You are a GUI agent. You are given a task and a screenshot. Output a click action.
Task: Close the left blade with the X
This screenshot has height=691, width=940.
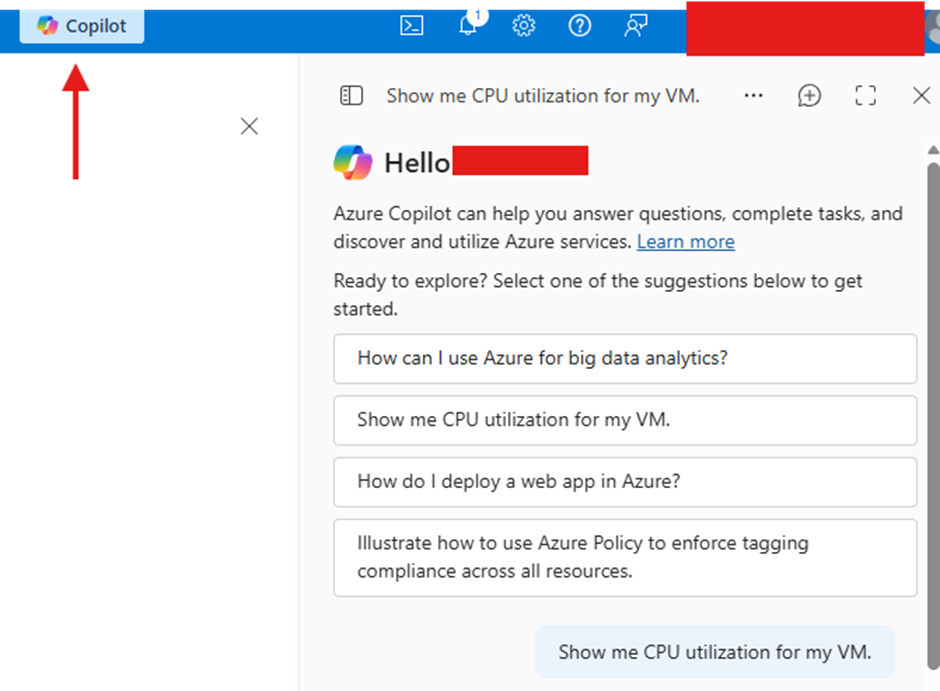click(249, 126)
